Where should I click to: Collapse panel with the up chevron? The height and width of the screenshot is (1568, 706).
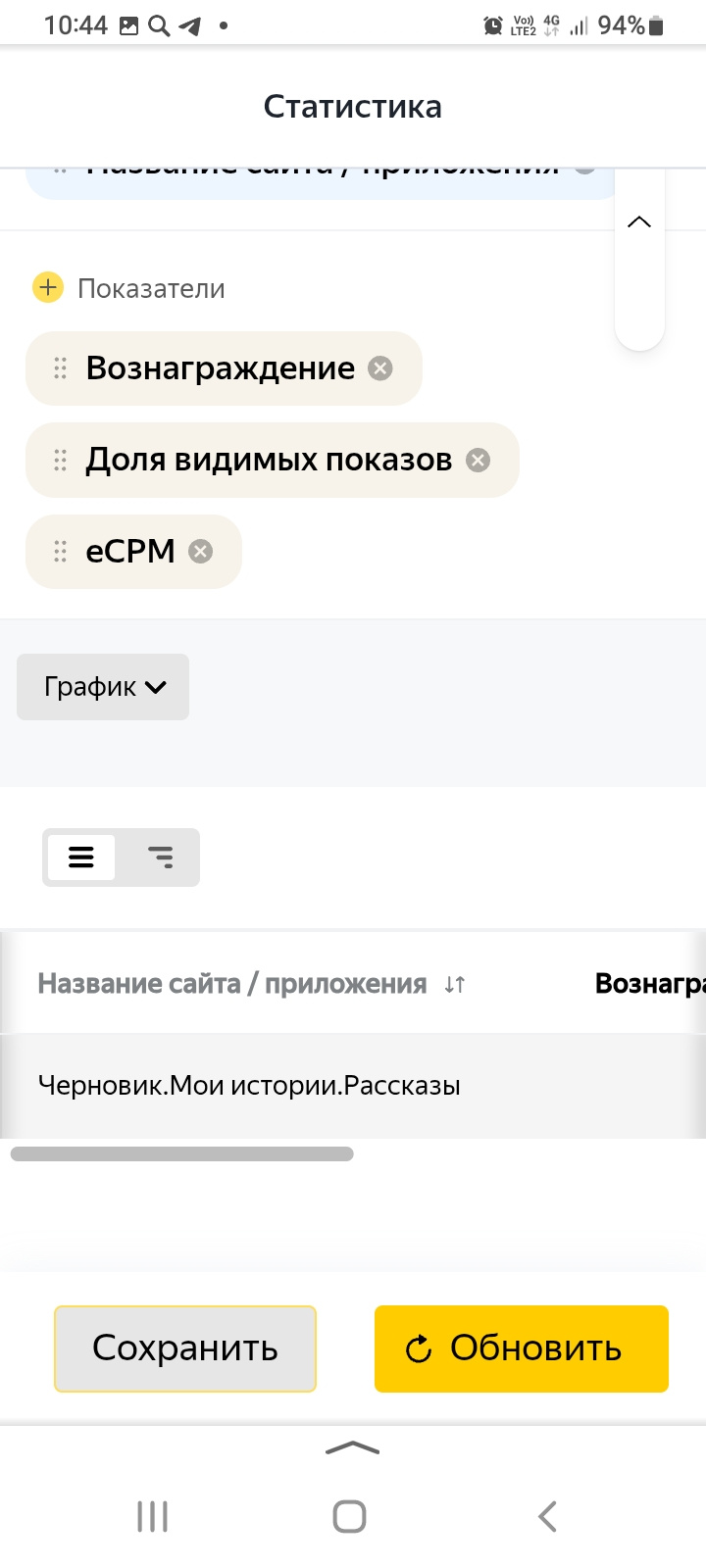pyautogui.click(x=639, y=222)
